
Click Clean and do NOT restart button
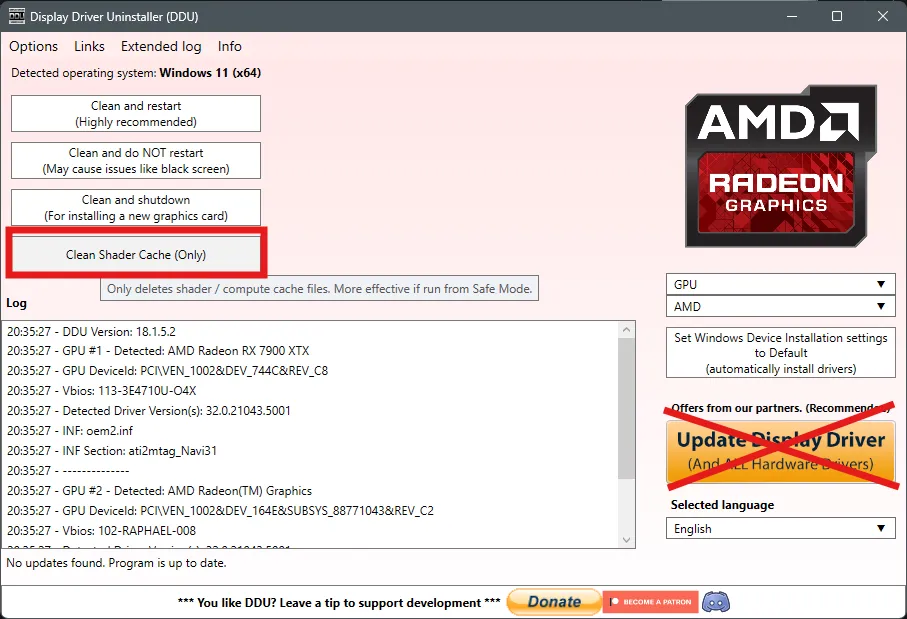click(136, 160)
